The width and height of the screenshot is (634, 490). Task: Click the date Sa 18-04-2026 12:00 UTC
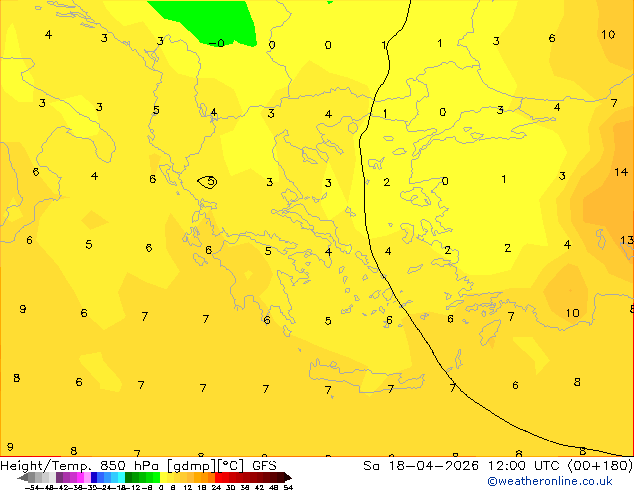[x=464, y=465]
